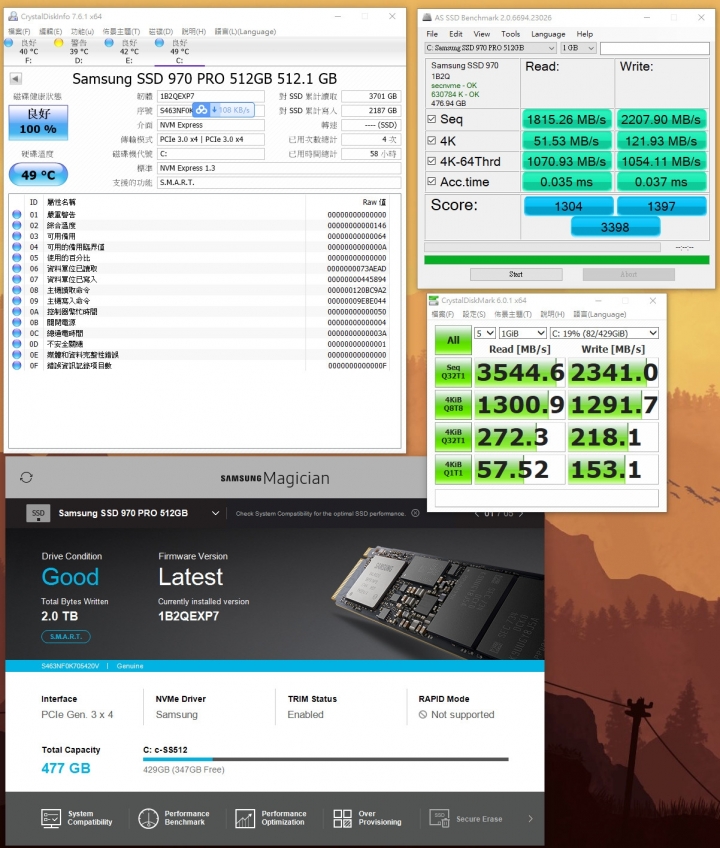Image resolution: width=720 pixels, height=848 pixels.
Task: Run the 4KiB Q8T8 test
Action: pos(453,405)
